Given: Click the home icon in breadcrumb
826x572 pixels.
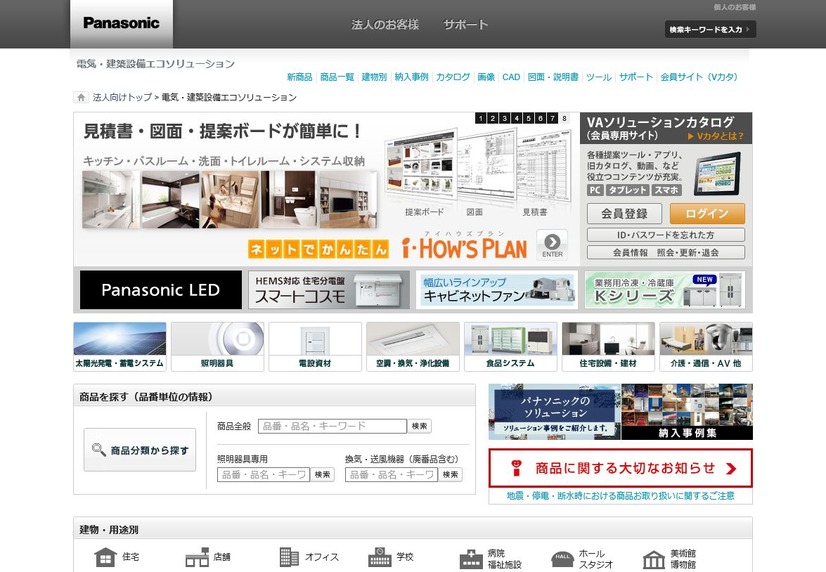Looking at the screenshot, I should pos(81,97).
